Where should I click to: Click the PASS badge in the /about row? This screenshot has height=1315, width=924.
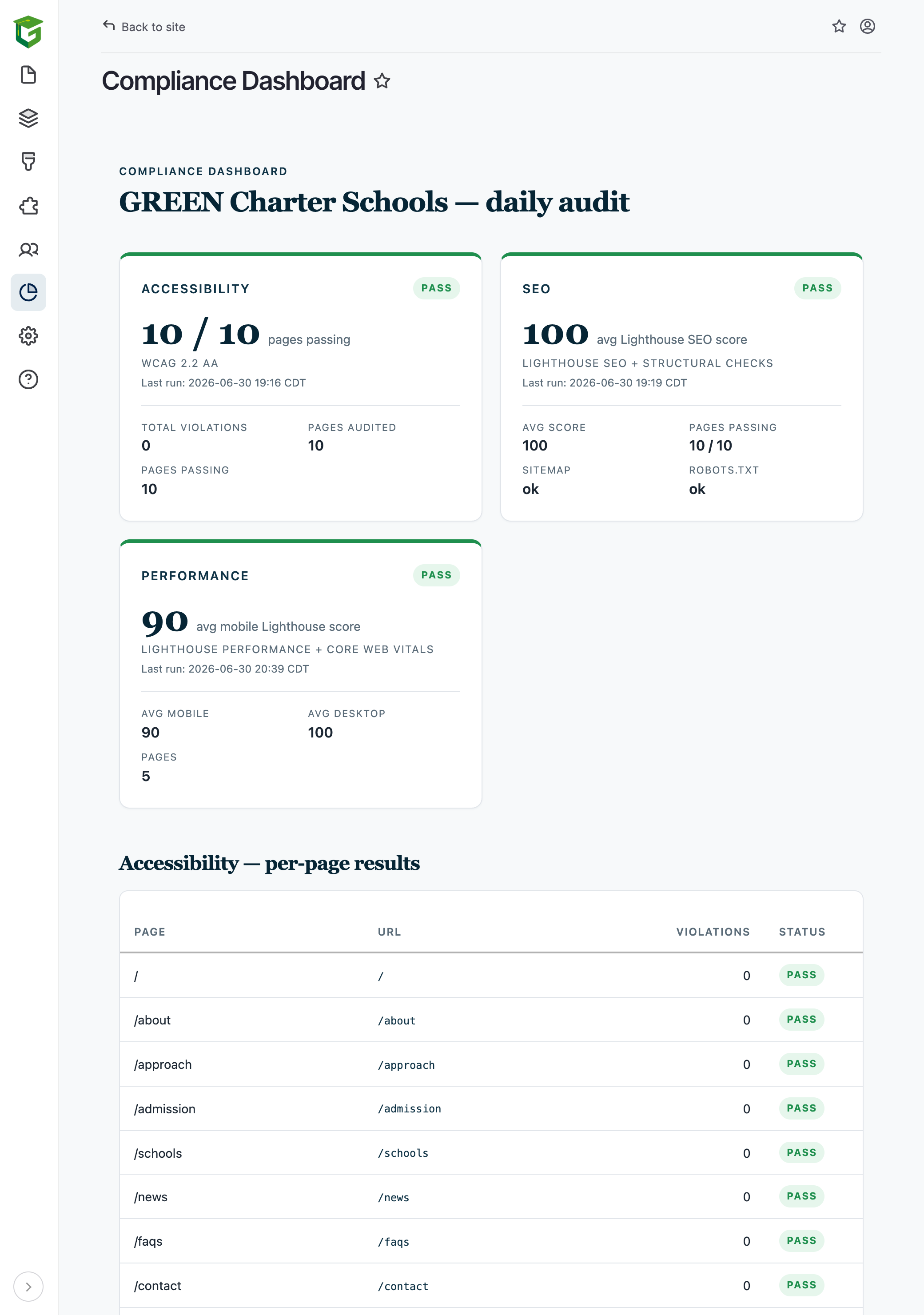[x=801, y=1020]
